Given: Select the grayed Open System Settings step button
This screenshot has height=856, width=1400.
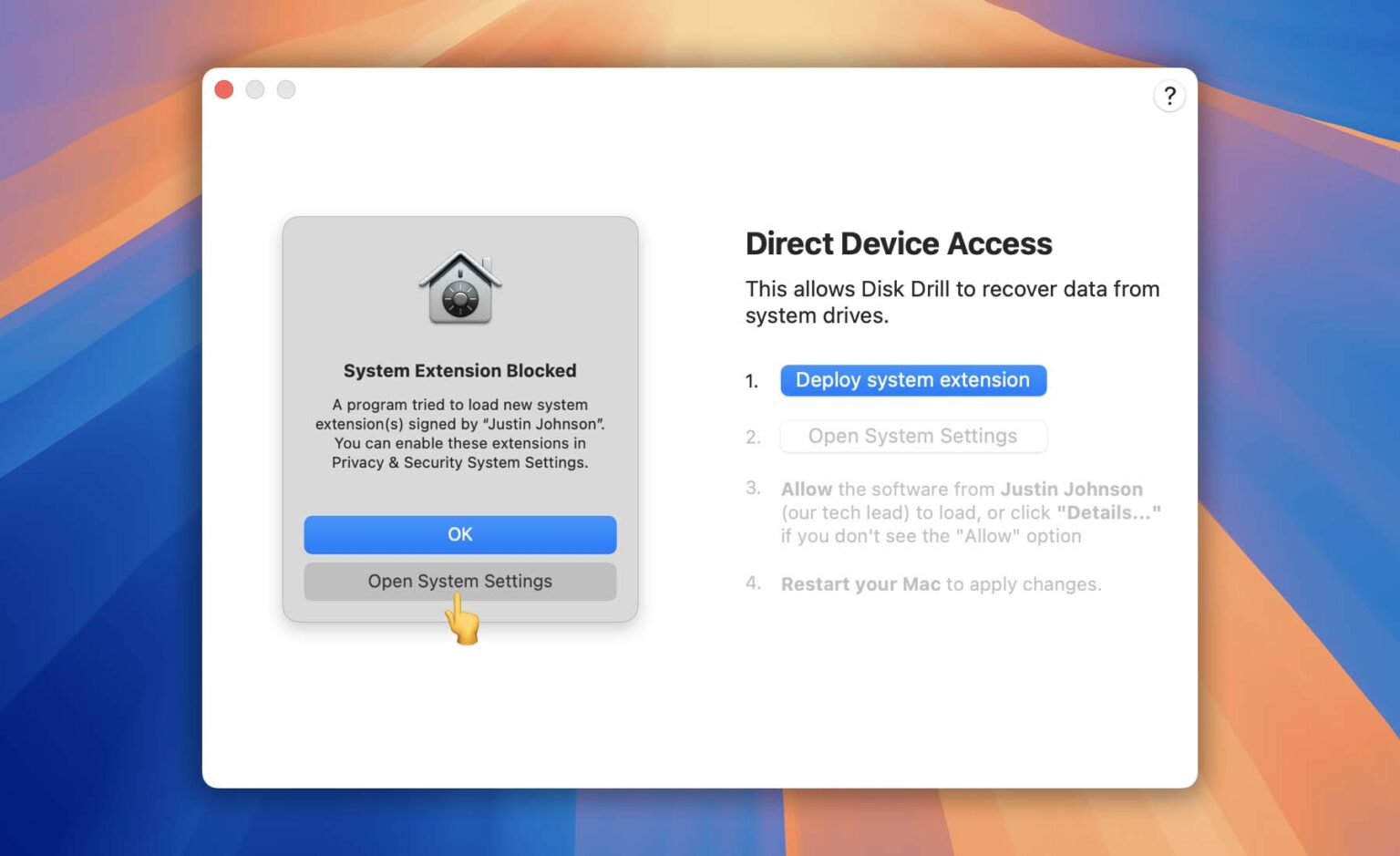Looking at the screenshot, I should tap(912, 436).
